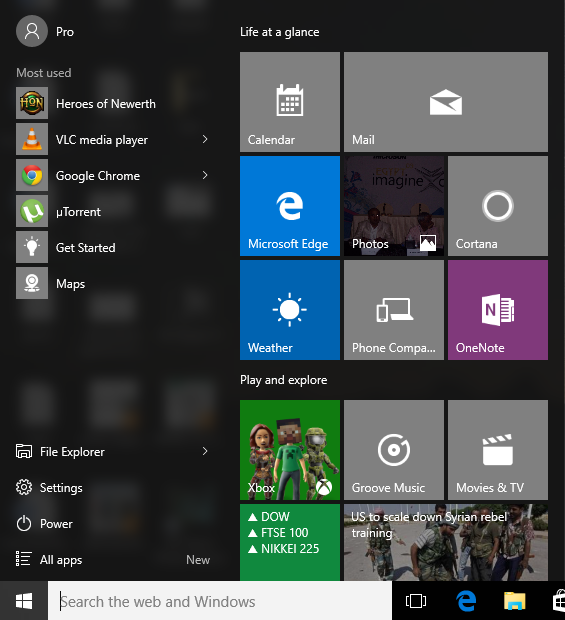Viewport: 565px width, 620px height.
Task: Click the Life at a glance group title
Action: tap(280, 32)
